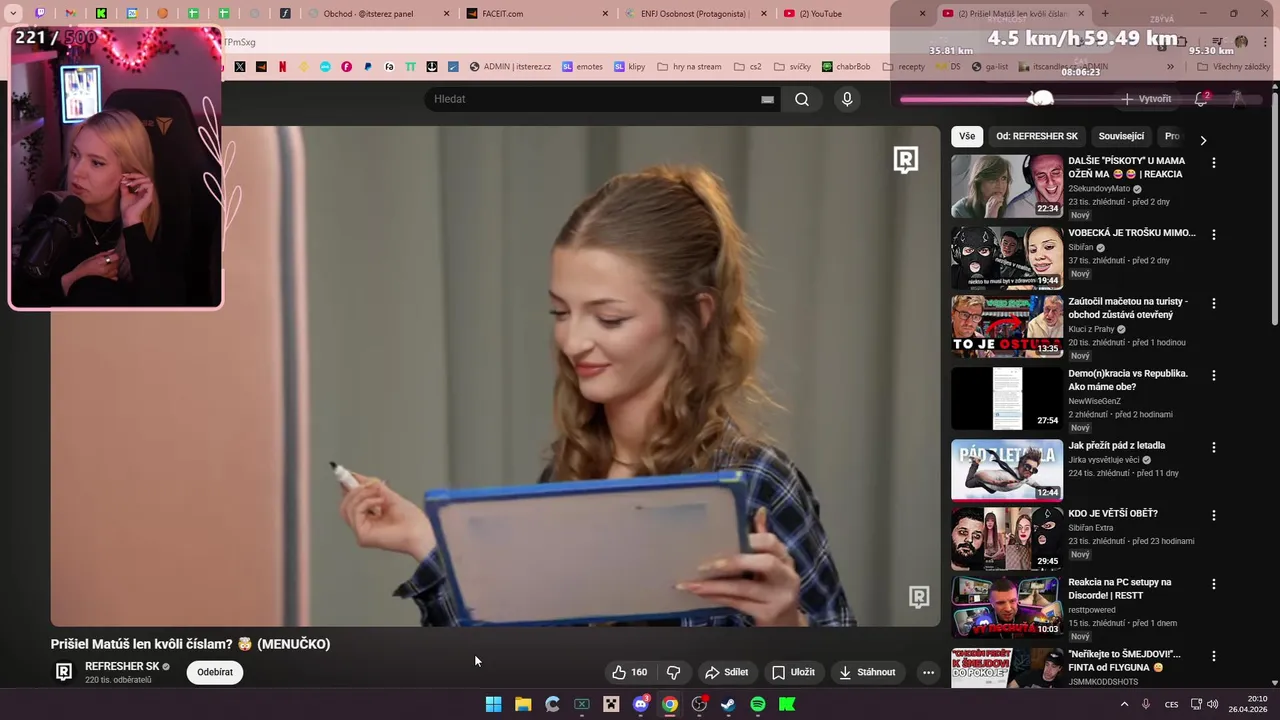Show hidden system tray icons
The width and height of the screenshot is (1280, 720).
click(1124, 704)
